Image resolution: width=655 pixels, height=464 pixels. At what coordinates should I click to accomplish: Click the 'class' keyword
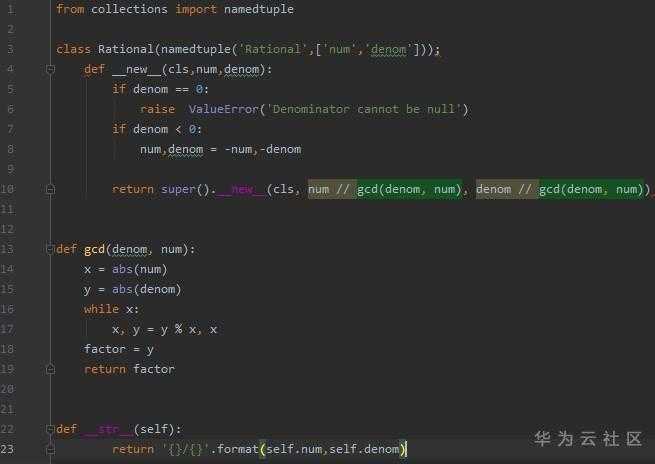click(x=73, y=49)
